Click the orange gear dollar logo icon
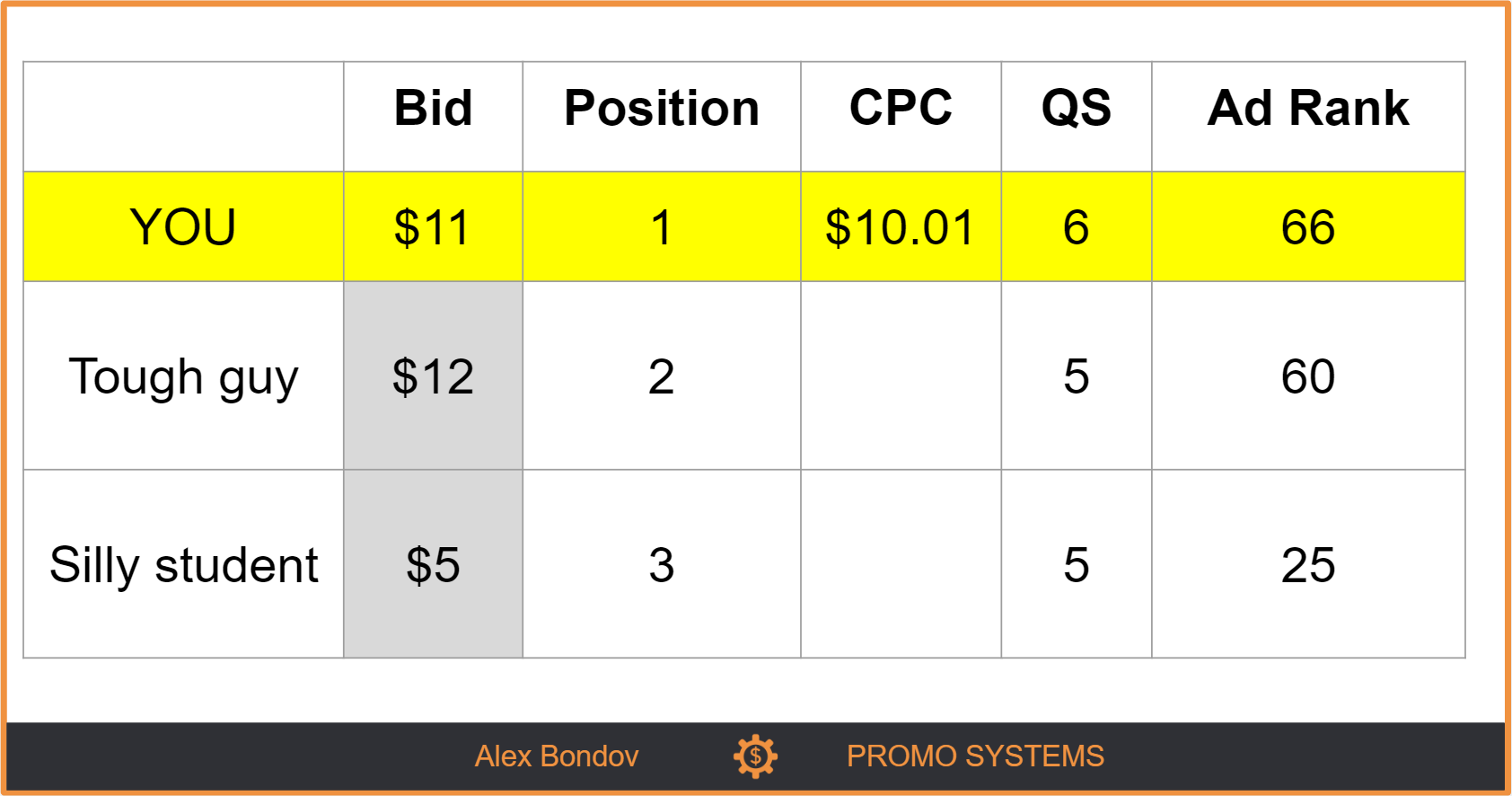 (x=755, y=756)
